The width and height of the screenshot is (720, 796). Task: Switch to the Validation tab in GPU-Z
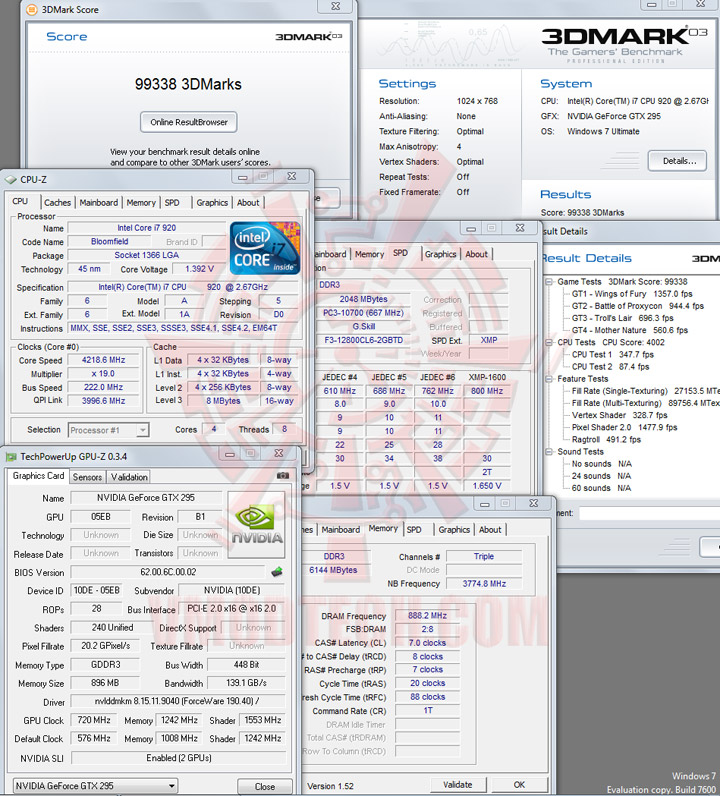(129, 477)
